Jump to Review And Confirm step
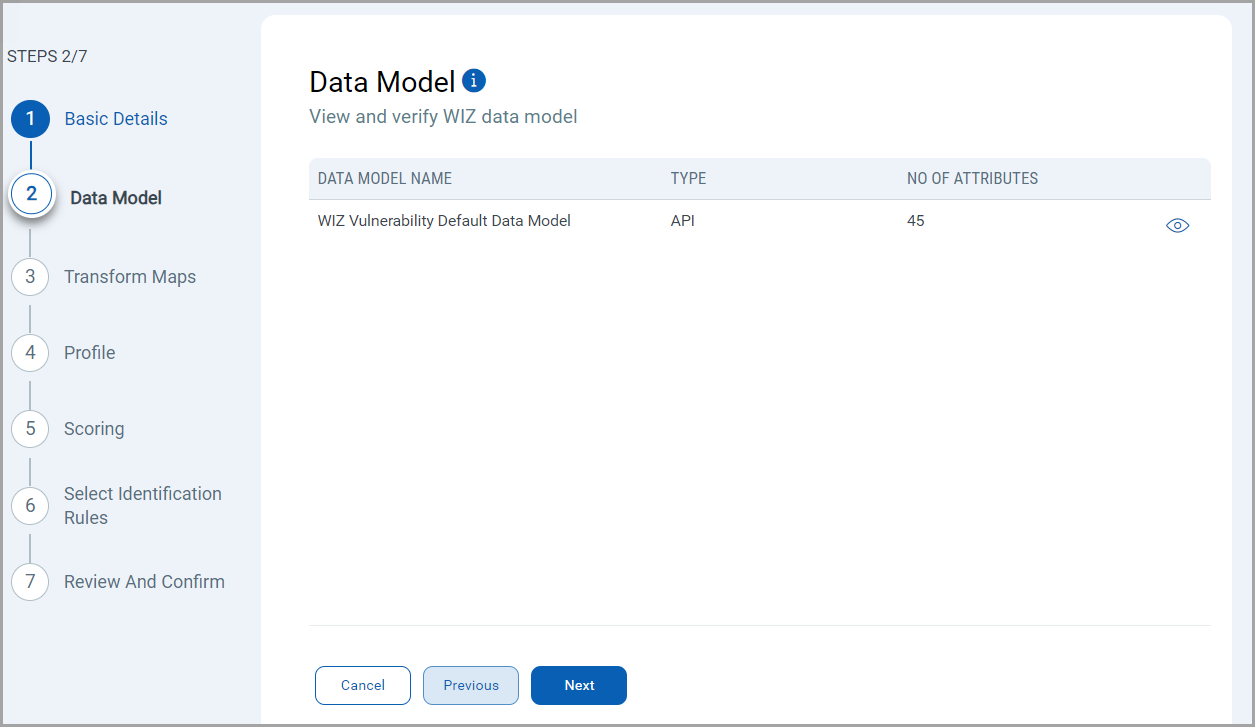 pos(144,582)
